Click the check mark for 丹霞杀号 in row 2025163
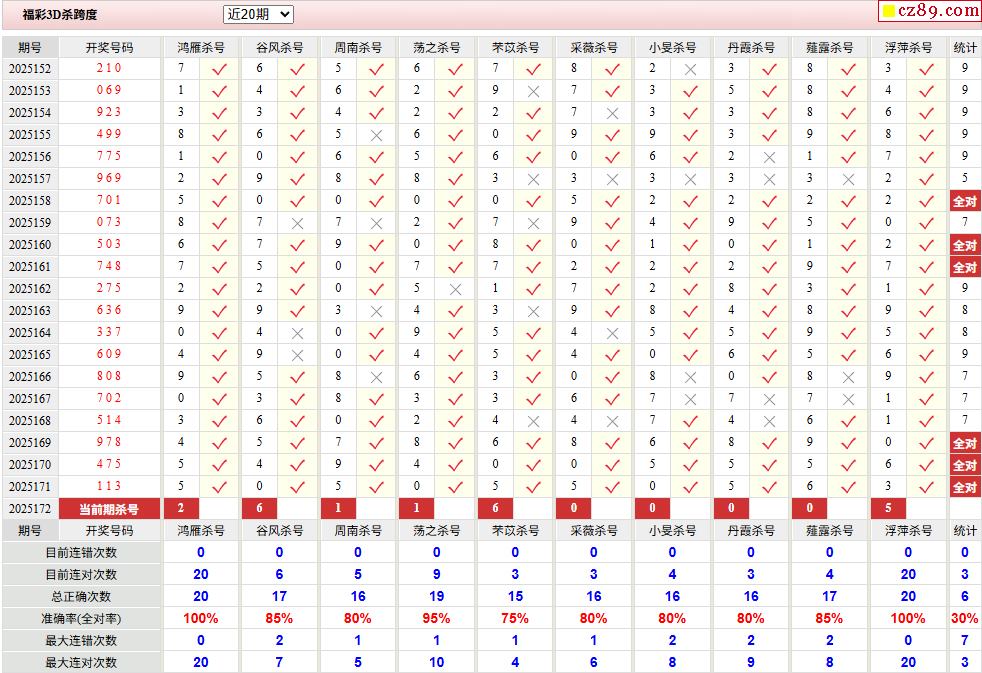 (x=769, y=312)
